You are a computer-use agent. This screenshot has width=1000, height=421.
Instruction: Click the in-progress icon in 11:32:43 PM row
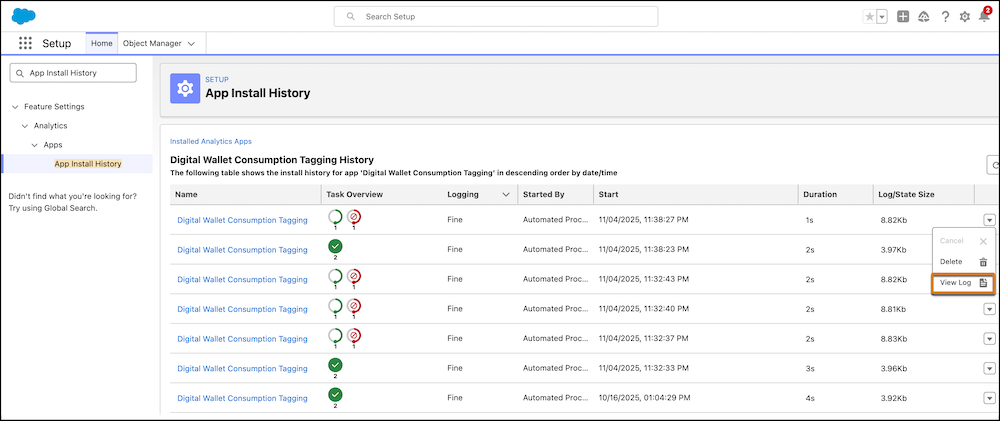[335, 276]
